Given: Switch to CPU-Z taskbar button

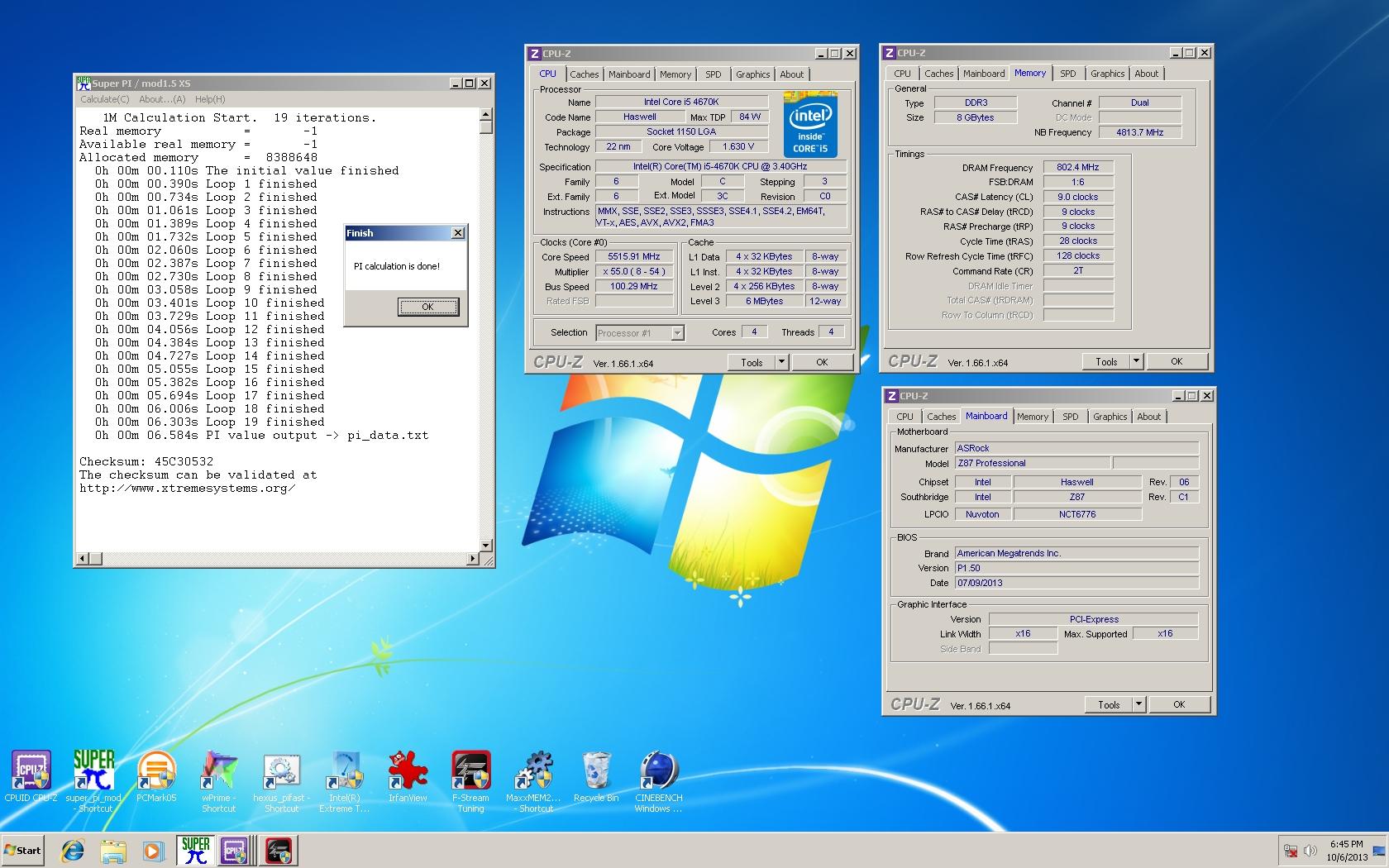Looking at the screenshot, I should [235, 851].
